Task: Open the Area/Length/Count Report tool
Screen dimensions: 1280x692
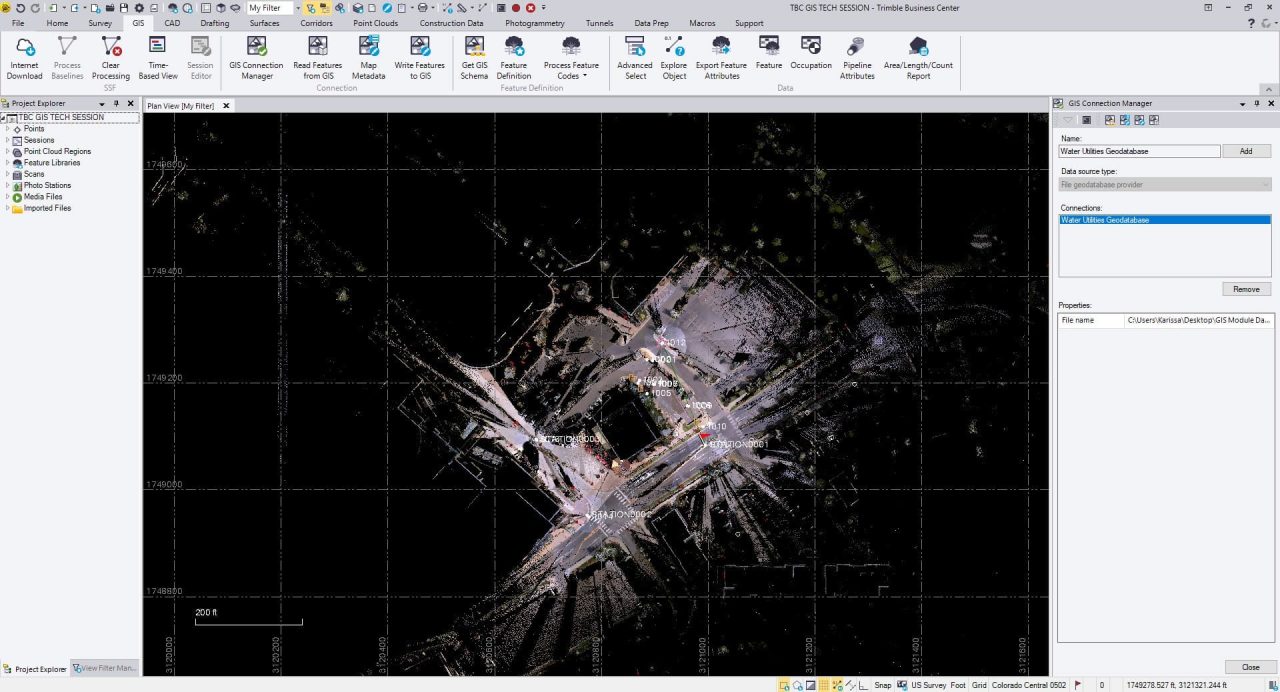Action: pos(917,57)
